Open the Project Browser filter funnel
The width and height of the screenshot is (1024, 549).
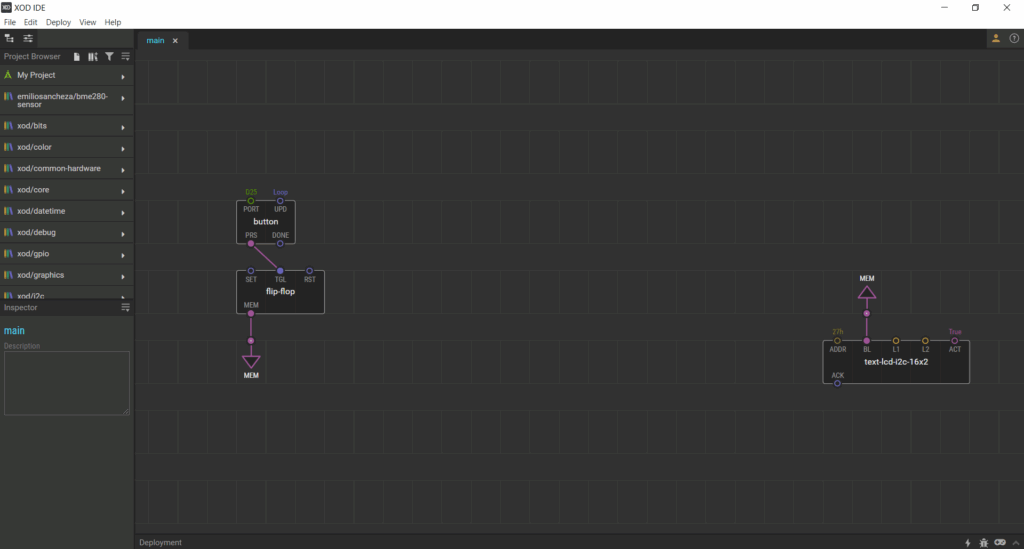point(109,57)
